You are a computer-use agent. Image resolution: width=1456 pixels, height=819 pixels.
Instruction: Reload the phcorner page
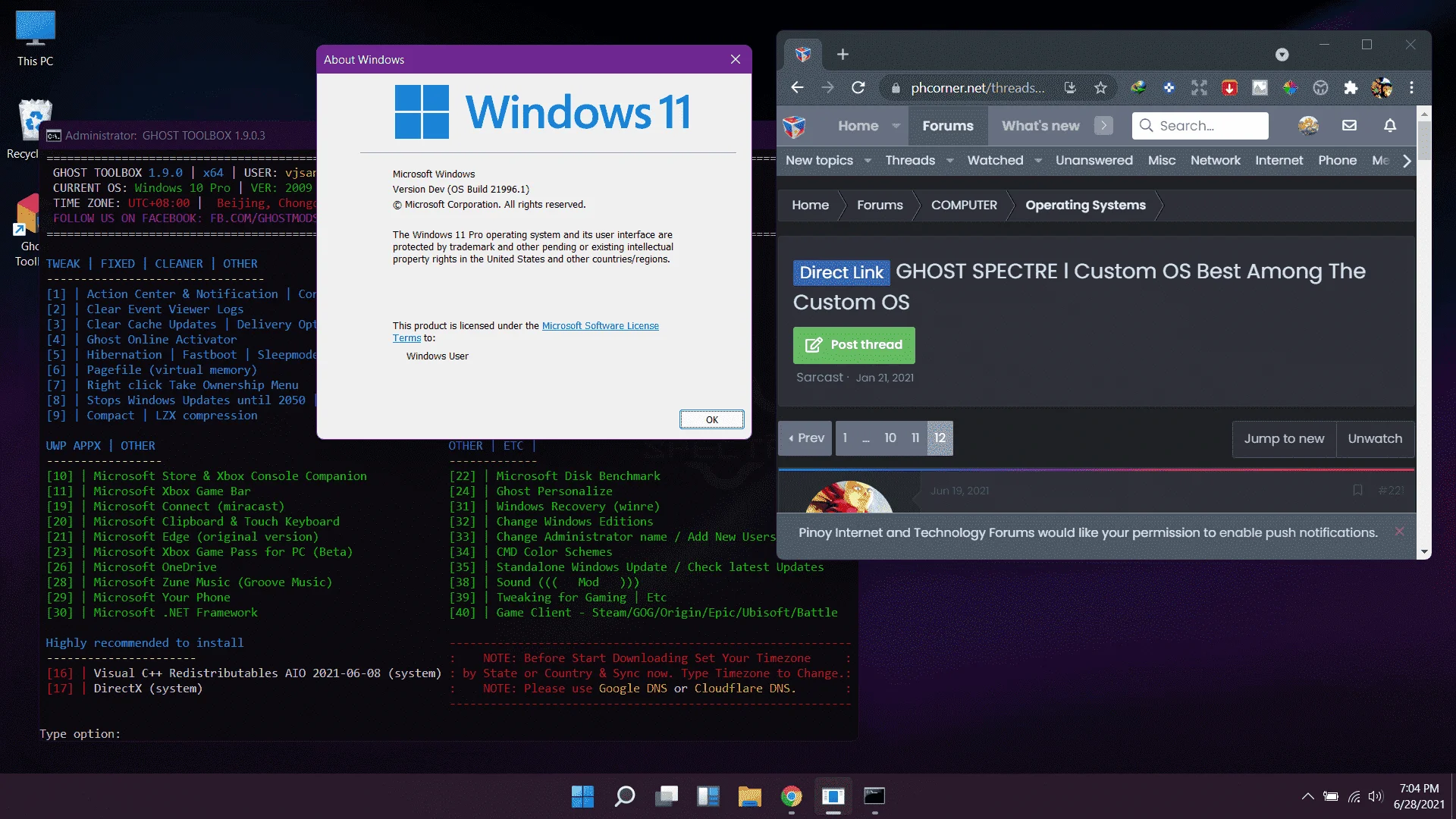[x=858, y=88]
